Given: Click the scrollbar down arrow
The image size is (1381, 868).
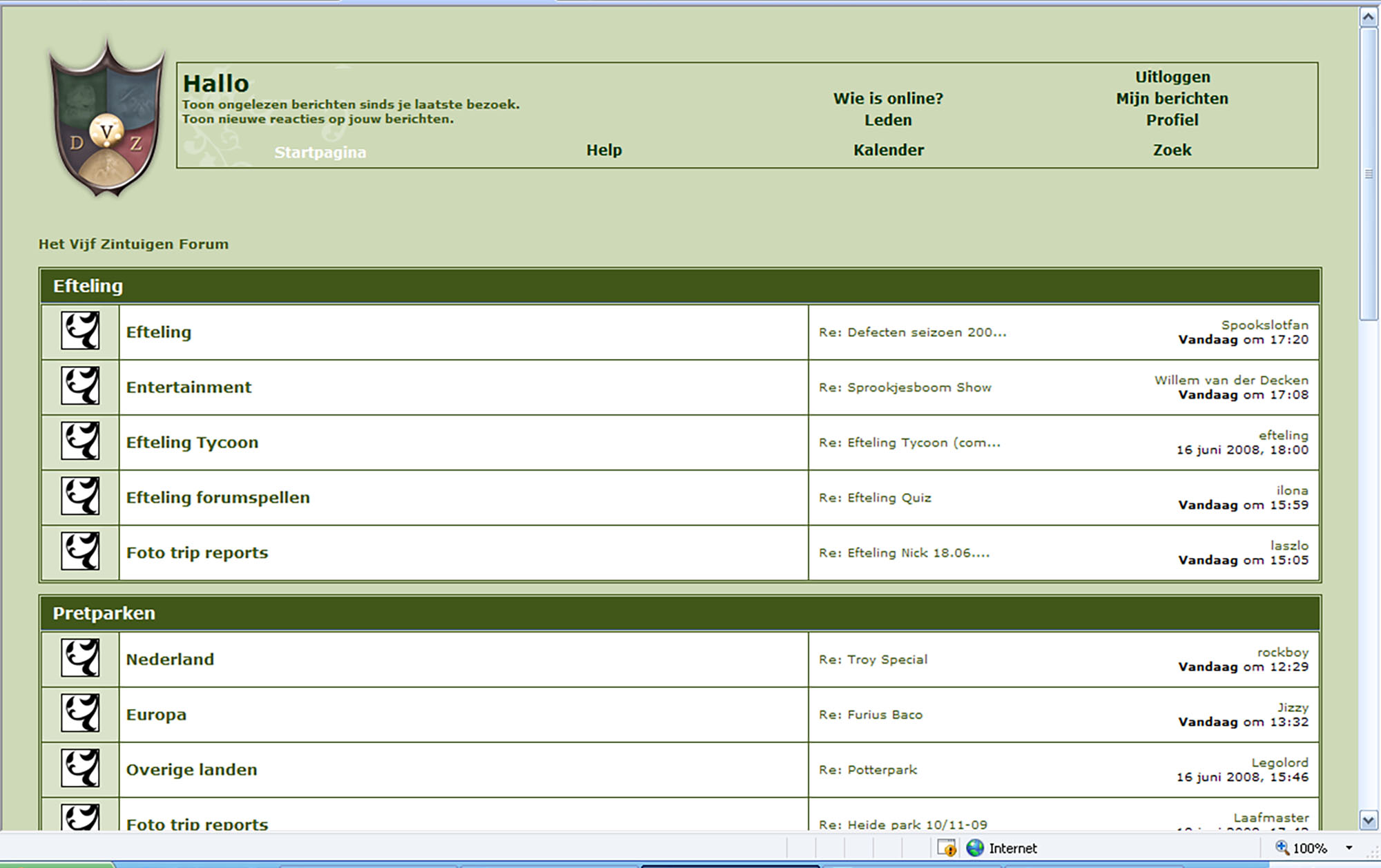Looking at the screenshot, I should click(x=1369, y=820).
